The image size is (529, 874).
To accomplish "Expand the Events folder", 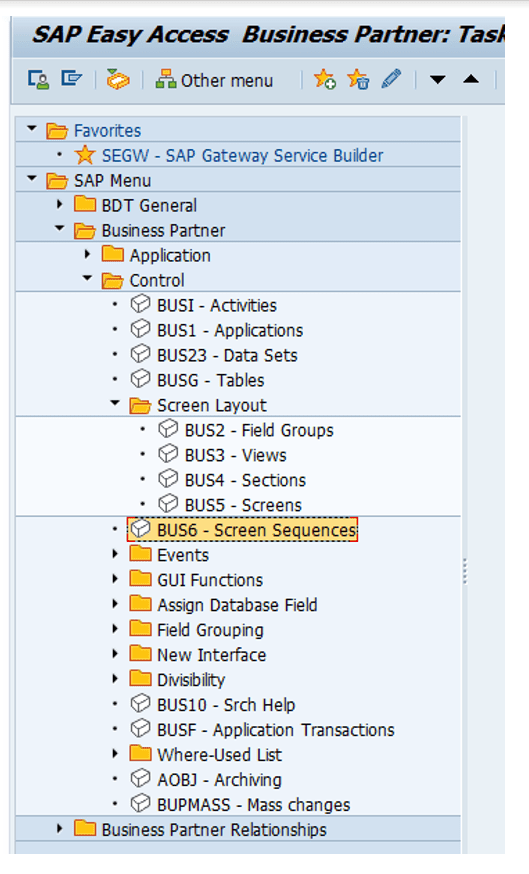I will [x=115, y=554].
